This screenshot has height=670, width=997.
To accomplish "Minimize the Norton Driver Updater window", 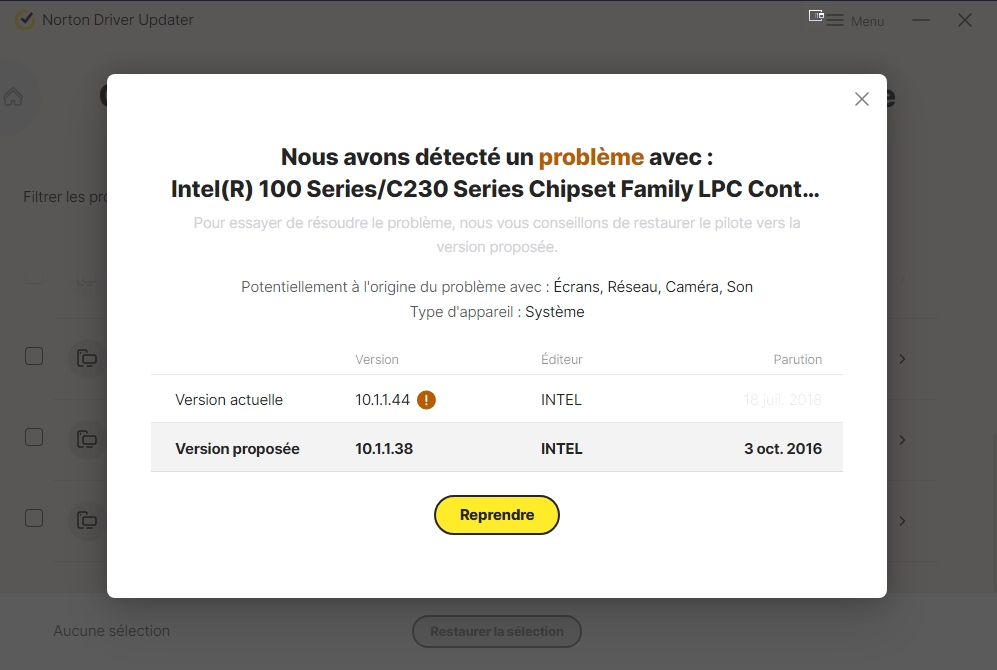I will coord(921,20).
